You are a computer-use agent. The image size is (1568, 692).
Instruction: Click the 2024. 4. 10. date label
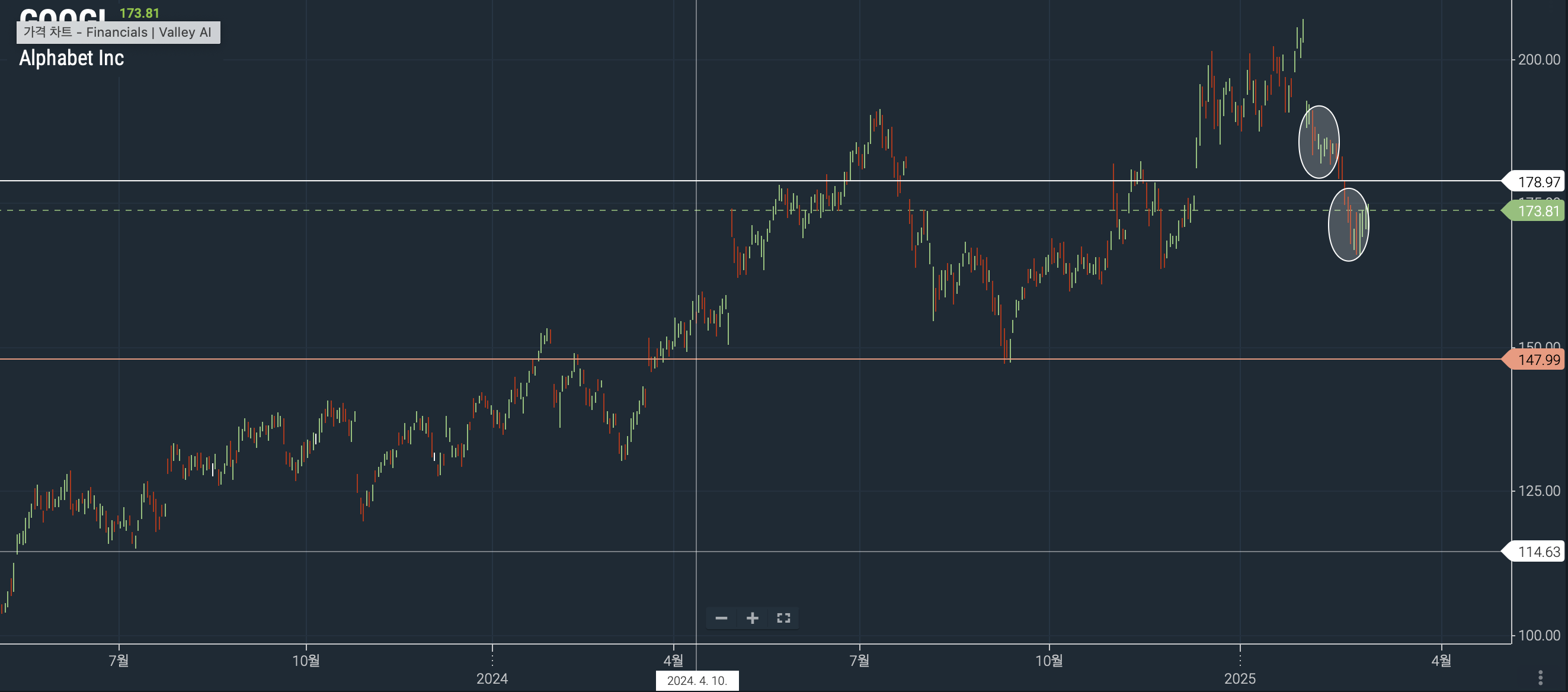pyautogui.click(x=697, y=680)
